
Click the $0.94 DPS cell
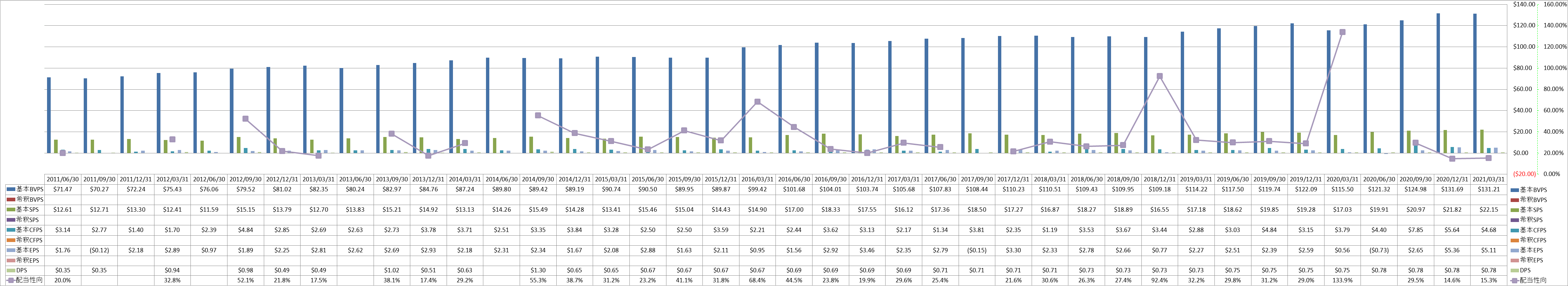click(x=172, y=270)
